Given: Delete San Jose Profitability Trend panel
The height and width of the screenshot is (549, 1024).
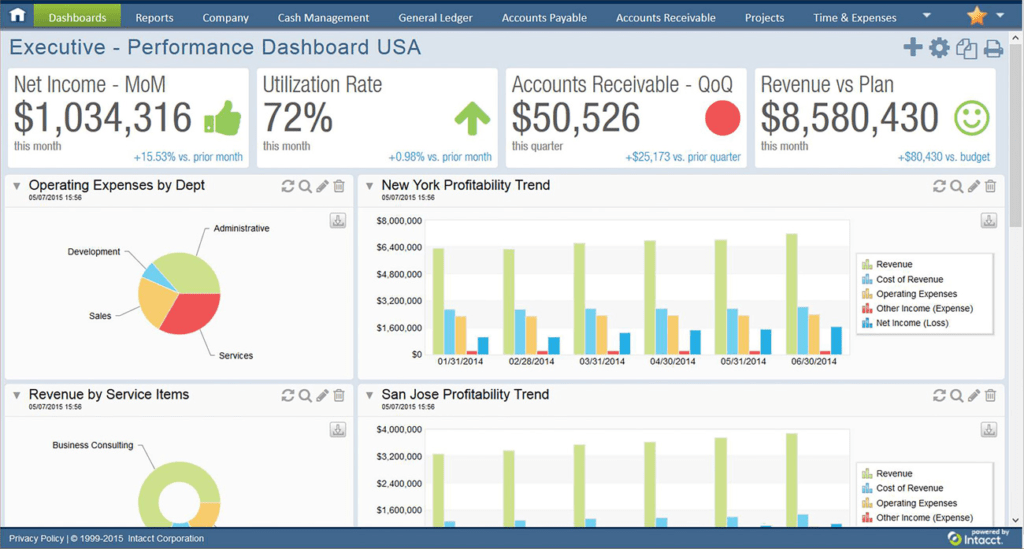Looking at the screenshot, I should click(991, 395).
